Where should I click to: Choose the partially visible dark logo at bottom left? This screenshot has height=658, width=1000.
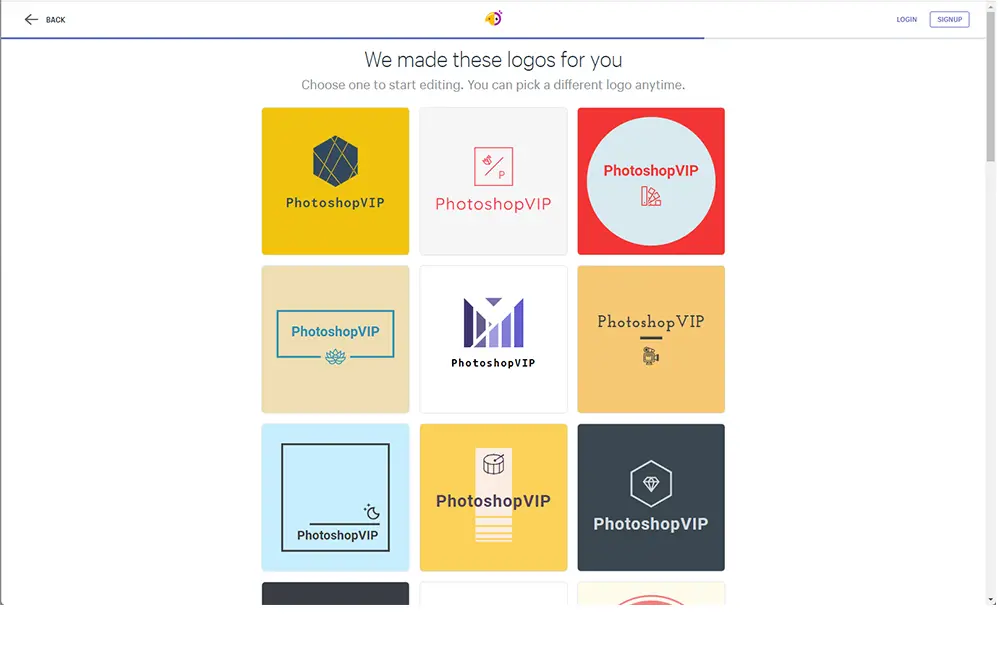click(335, 594)
